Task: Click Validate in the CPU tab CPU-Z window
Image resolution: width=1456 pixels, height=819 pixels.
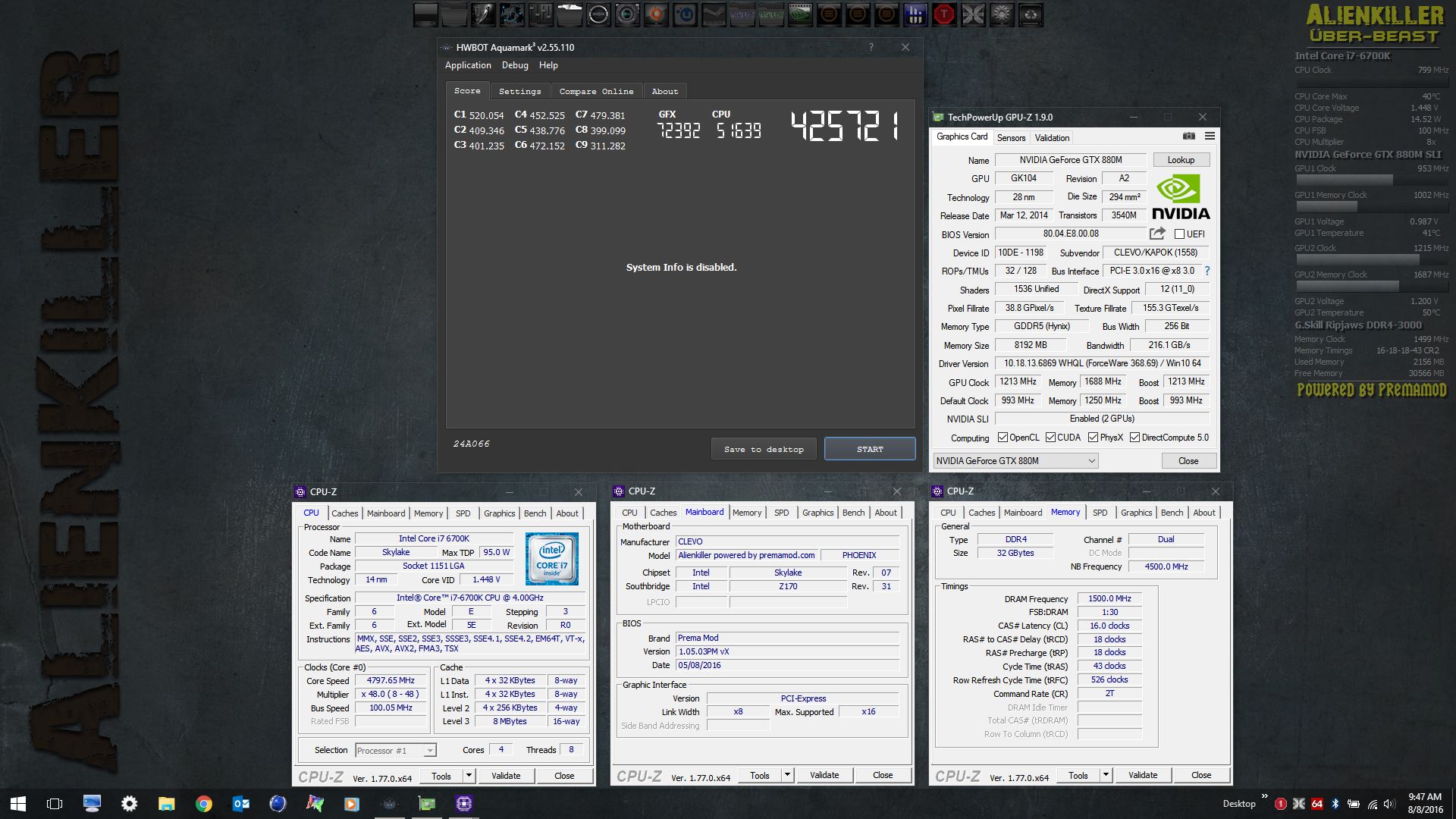Action: pyautogui.click(x=506, y=776)
